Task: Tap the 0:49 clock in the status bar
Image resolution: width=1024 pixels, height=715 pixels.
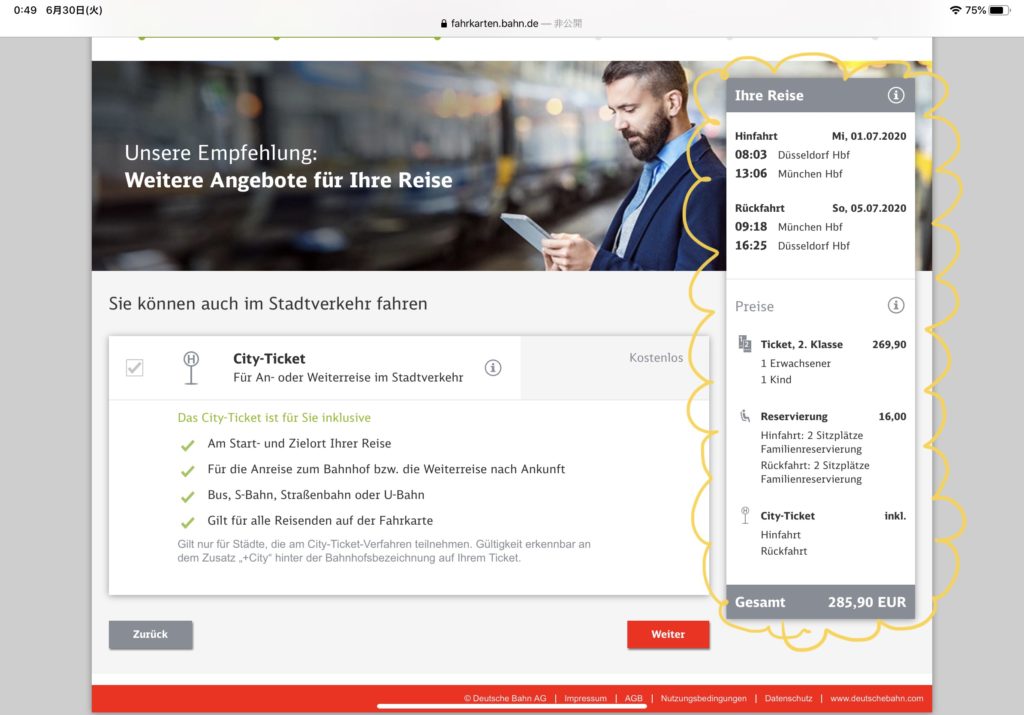Action: pos(25,10)
